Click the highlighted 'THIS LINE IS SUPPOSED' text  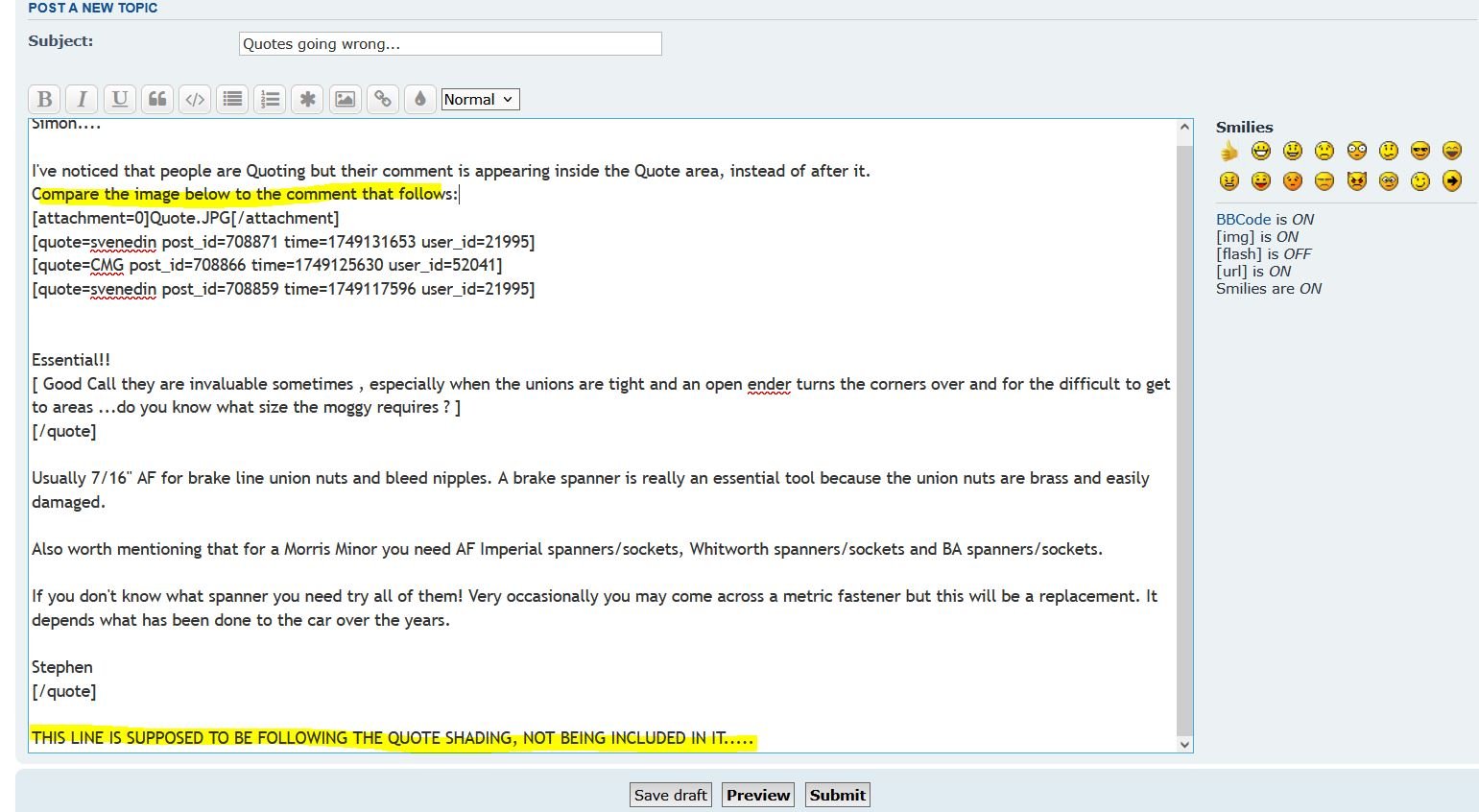393,738
